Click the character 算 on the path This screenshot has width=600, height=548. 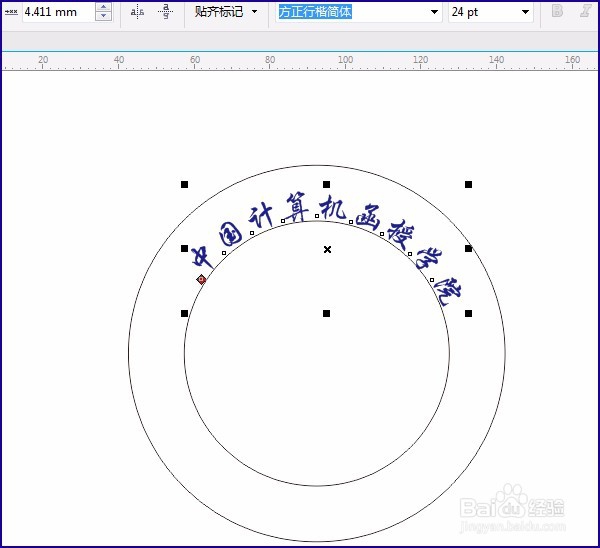coord(298,207)
